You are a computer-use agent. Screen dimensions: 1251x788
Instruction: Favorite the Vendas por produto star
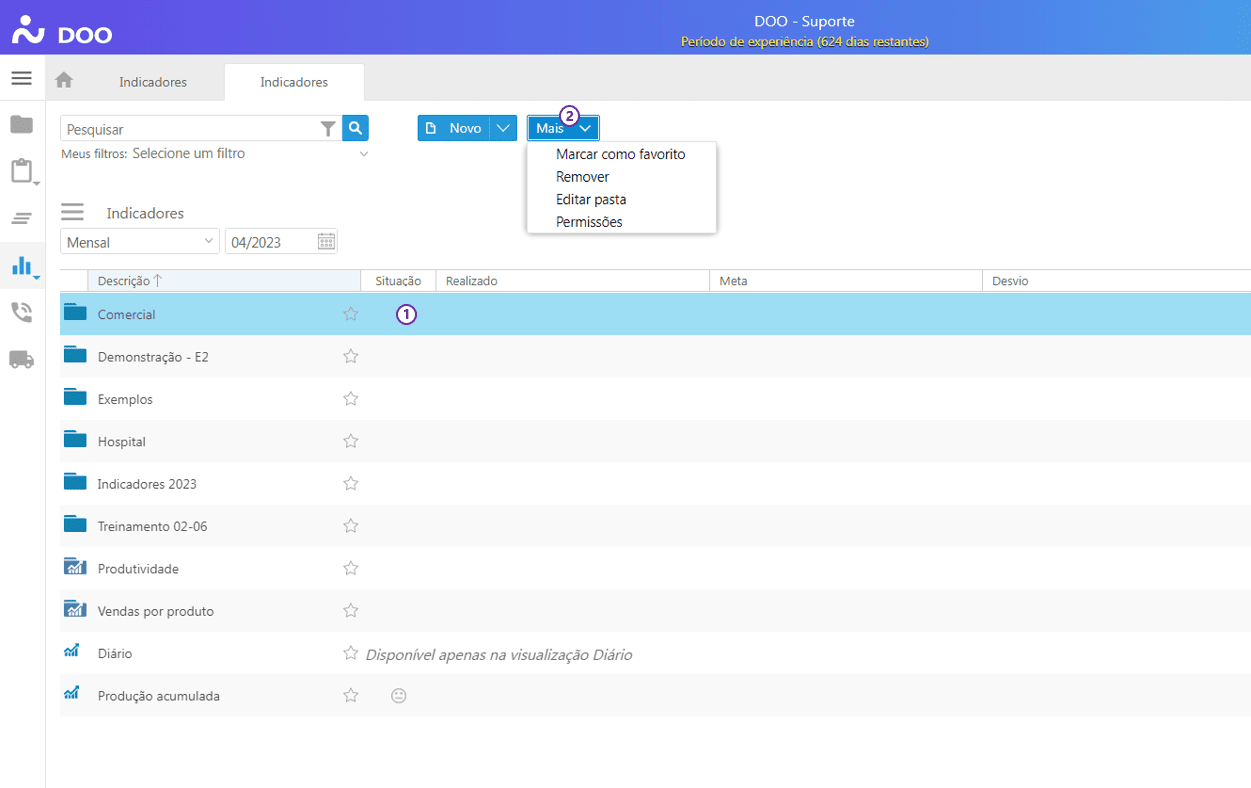coord(350,610)
